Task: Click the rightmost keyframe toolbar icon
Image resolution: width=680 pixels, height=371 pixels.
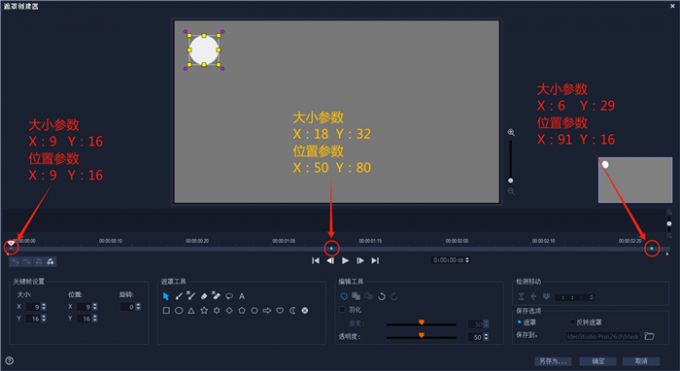Action: pyautogui.click(x=51, y=261)
